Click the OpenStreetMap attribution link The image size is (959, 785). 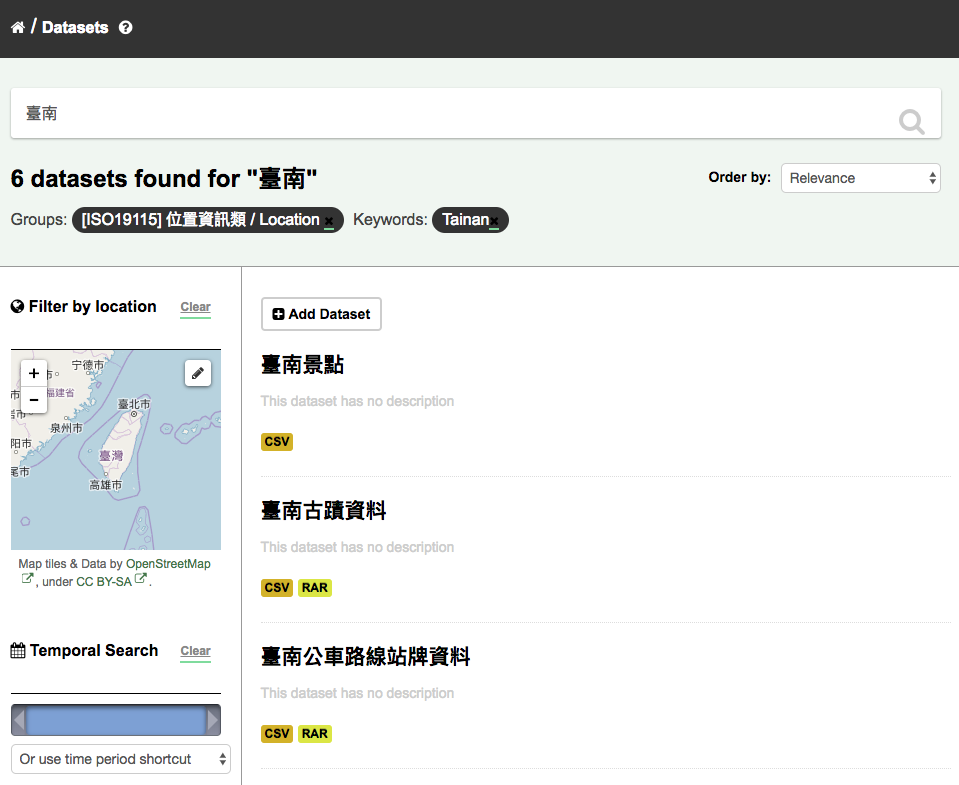point(168,564)
